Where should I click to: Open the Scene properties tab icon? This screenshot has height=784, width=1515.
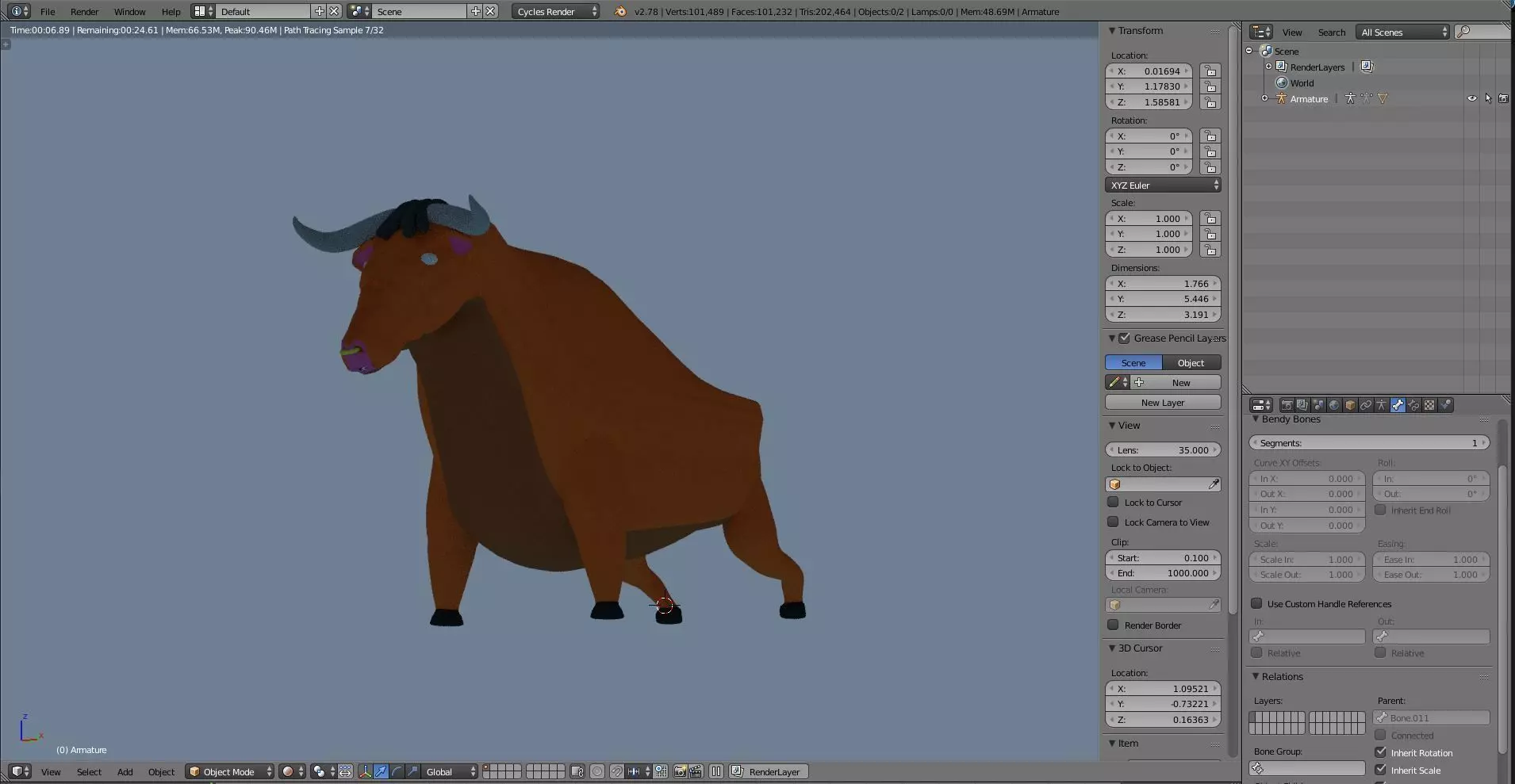pyautogui.click(x=1318, y=405)
